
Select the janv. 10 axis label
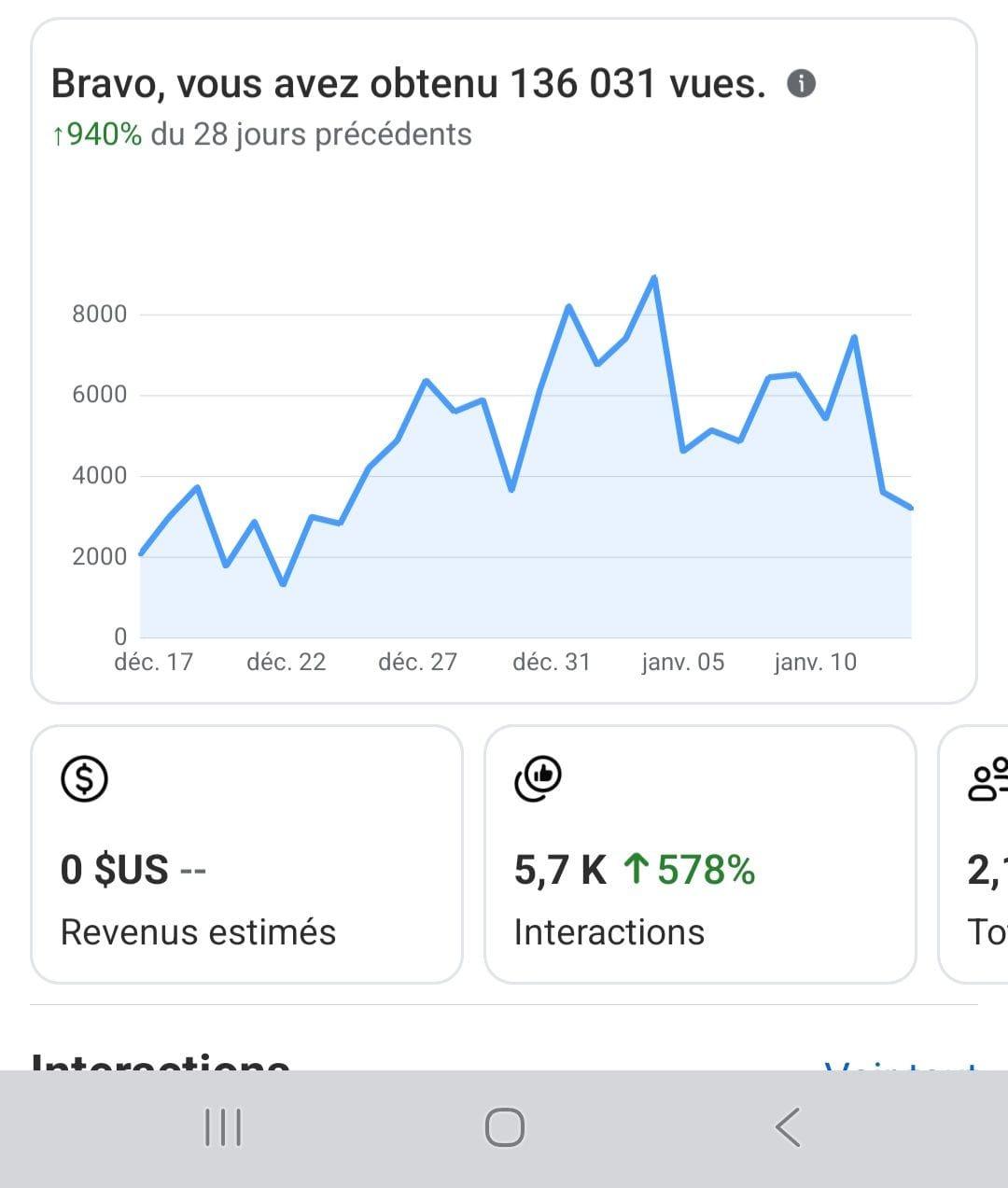pos(815,662)
